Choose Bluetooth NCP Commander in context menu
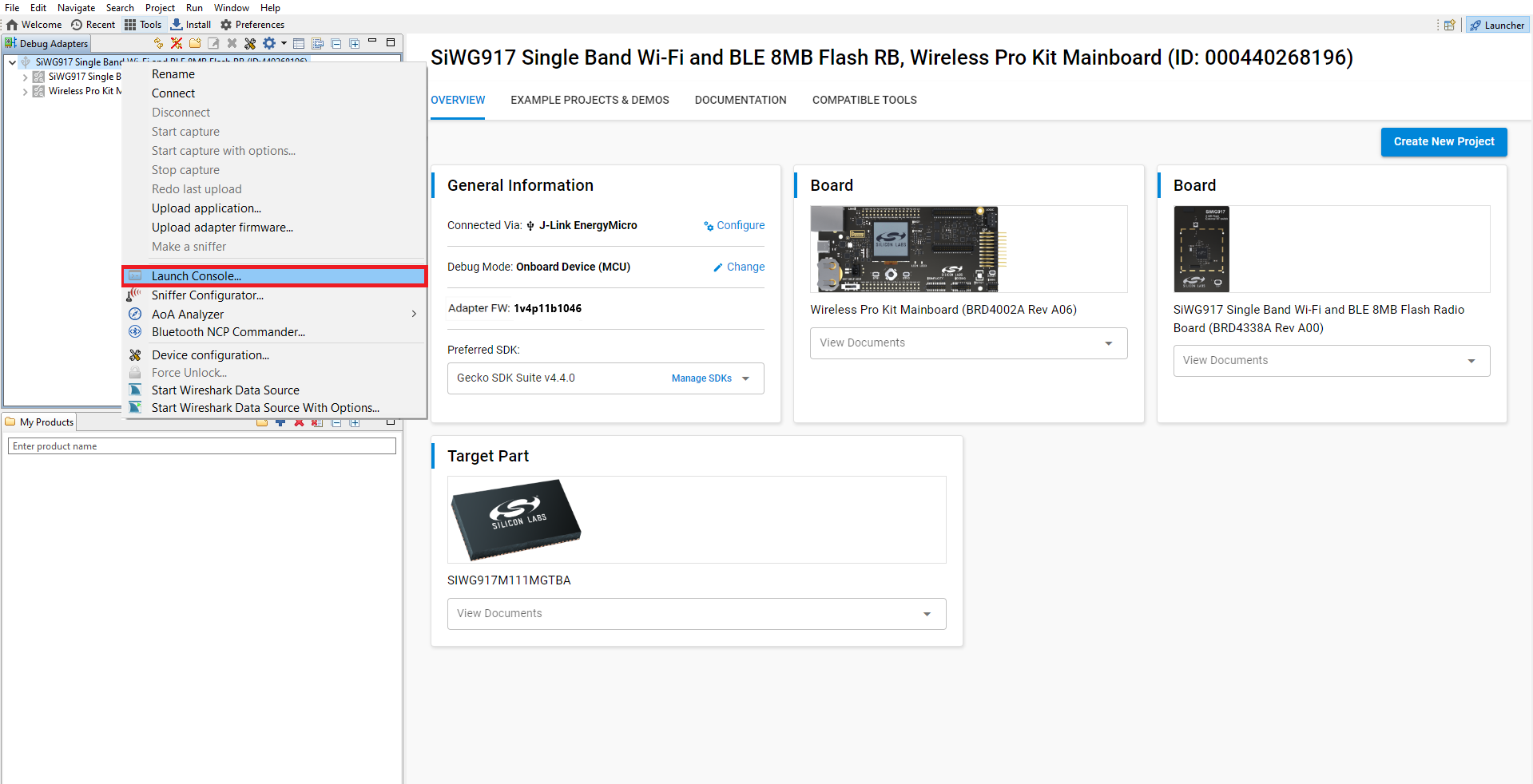This screenshot has height=784, width=1533. tap(228, 332)
